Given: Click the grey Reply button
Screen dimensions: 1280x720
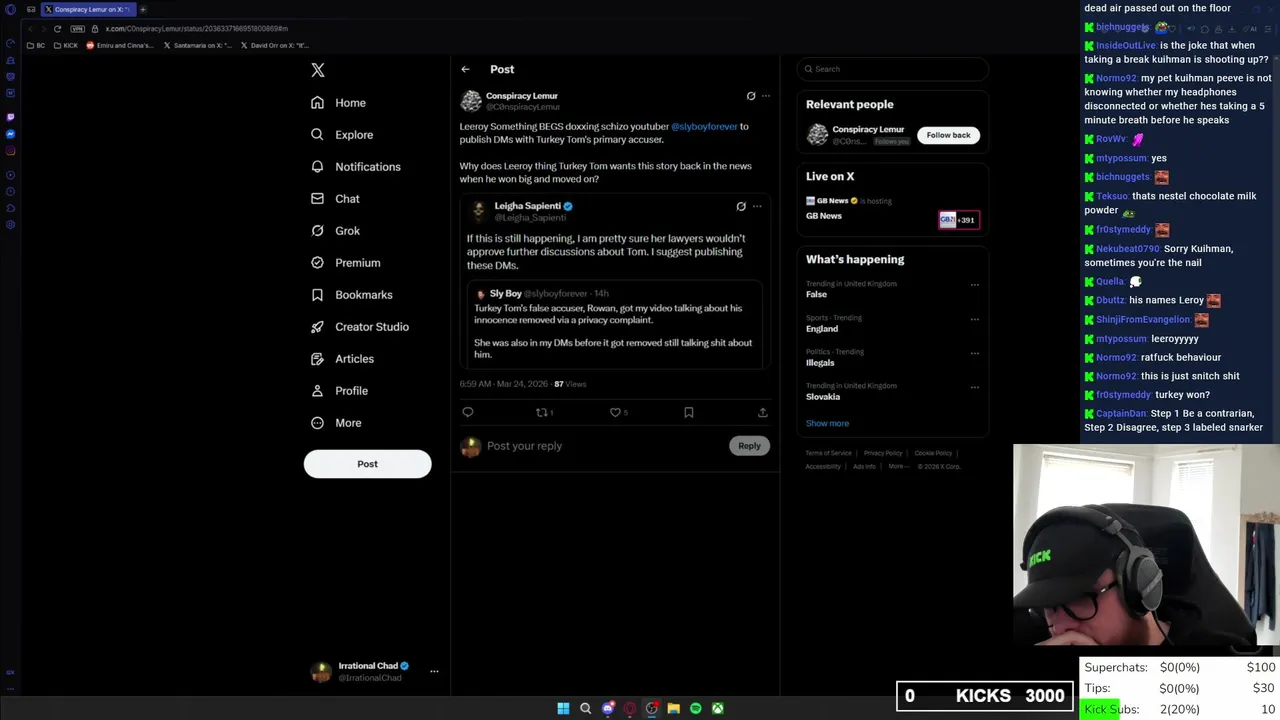Looking at the screenshot, I should 749,446.
